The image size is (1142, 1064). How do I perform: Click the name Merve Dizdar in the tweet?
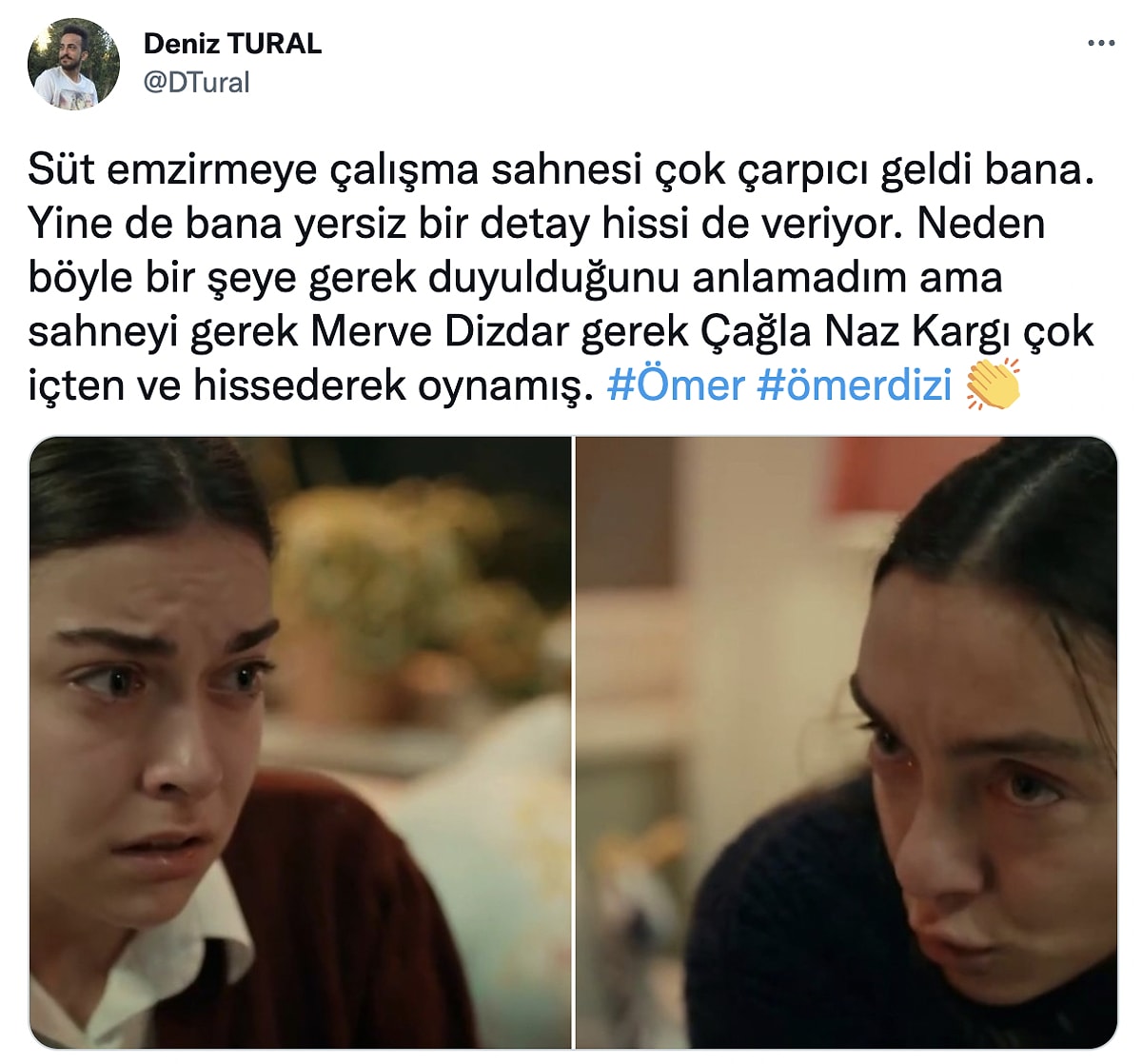point(439,332)
